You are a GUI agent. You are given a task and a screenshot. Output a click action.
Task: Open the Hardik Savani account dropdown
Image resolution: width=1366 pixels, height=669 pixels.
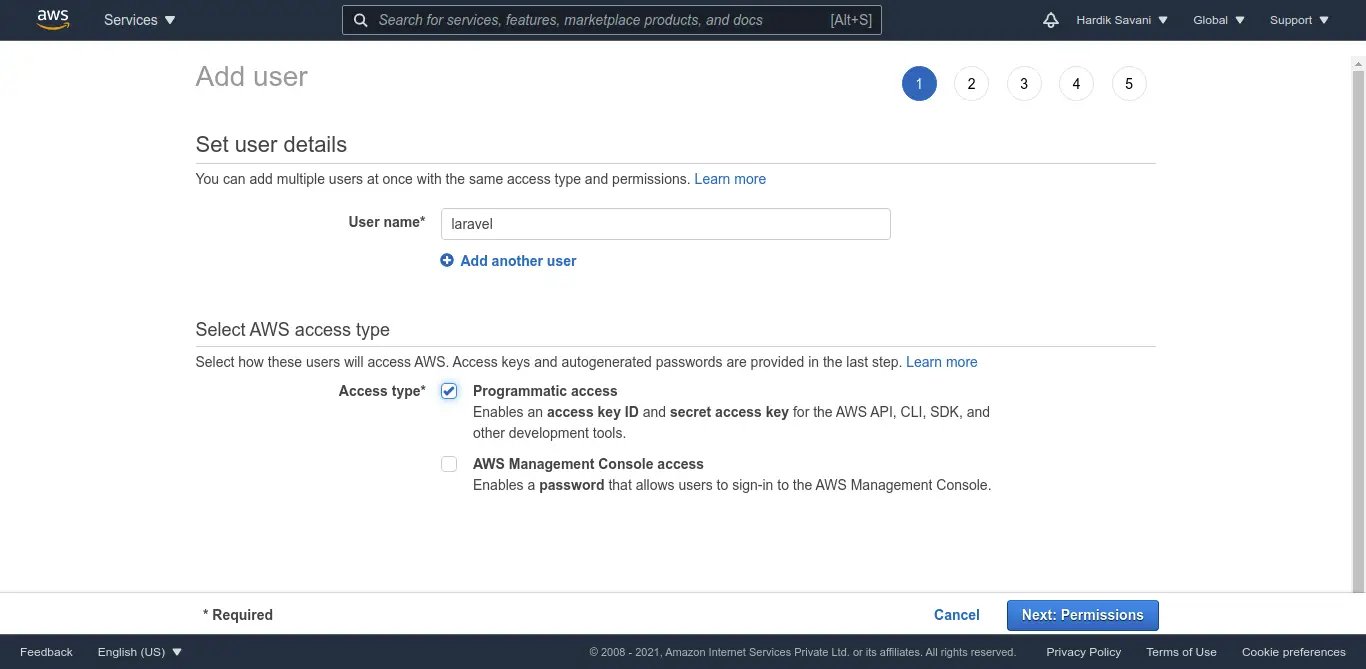[x=1121, y=20]
